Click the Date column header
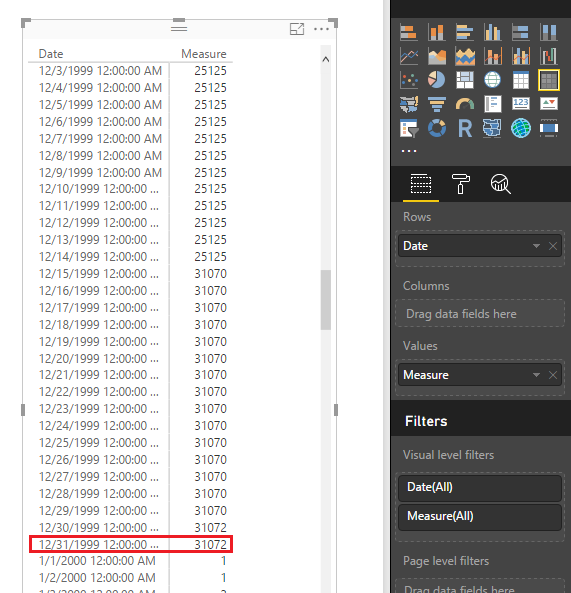 51,54
